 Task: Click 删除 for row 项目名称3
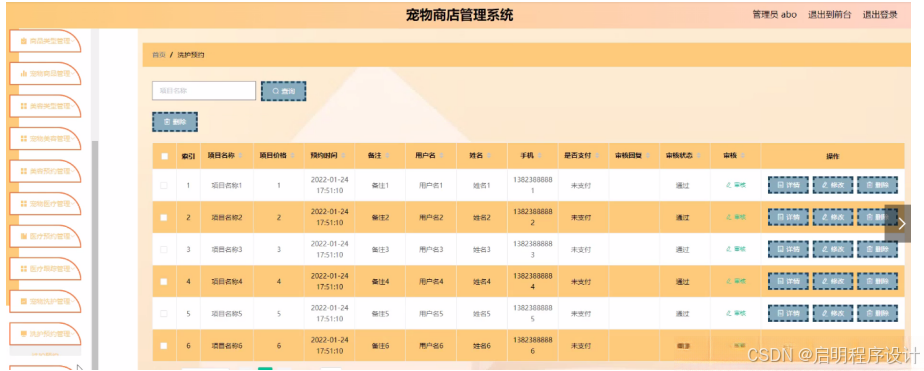(x=877, y=249)
